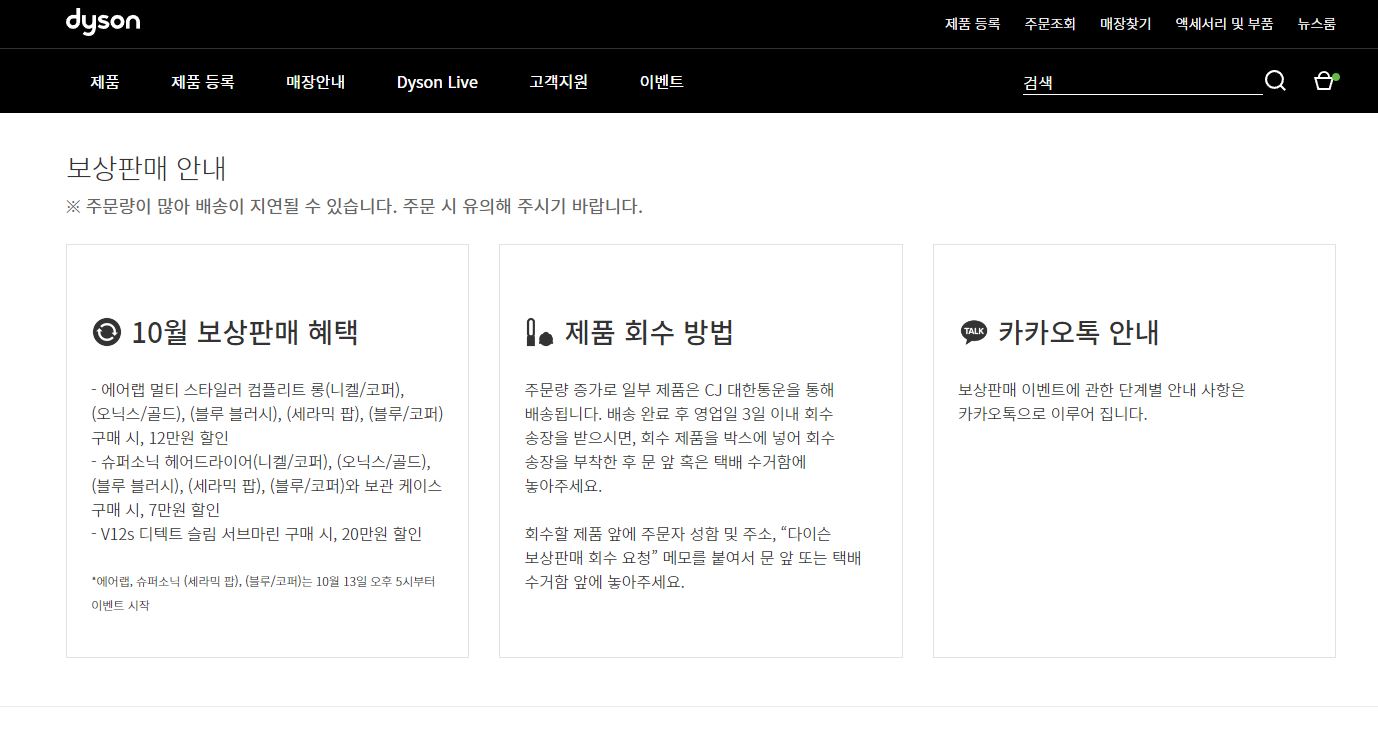Click the V12s 디텍트 슬림 서브마린 line
This screenshot has width=1378, height=744.
tap(257, 534)
